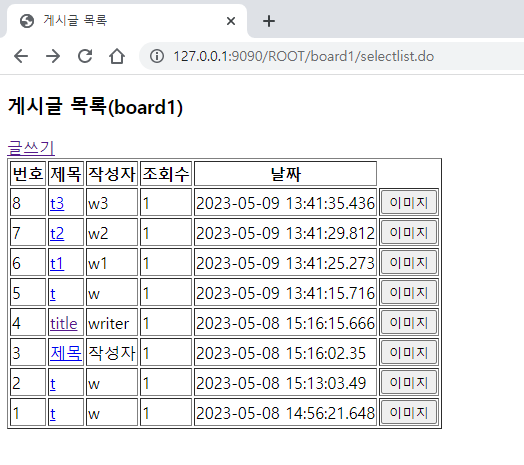Close the 게시글 목록 tab
The height and width of the screenshot is (465, 524).
click(x=231, y=21)
